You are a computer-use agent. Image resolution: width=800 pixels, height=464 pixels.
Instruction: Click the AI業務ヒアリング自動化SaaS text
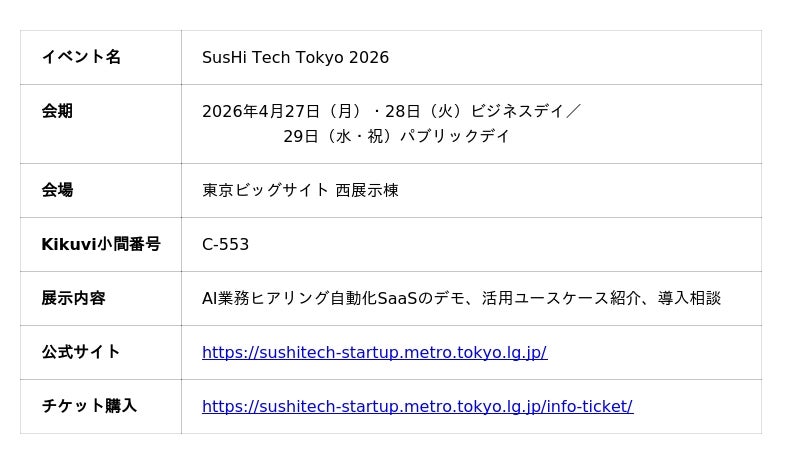(x=308, y=298)
